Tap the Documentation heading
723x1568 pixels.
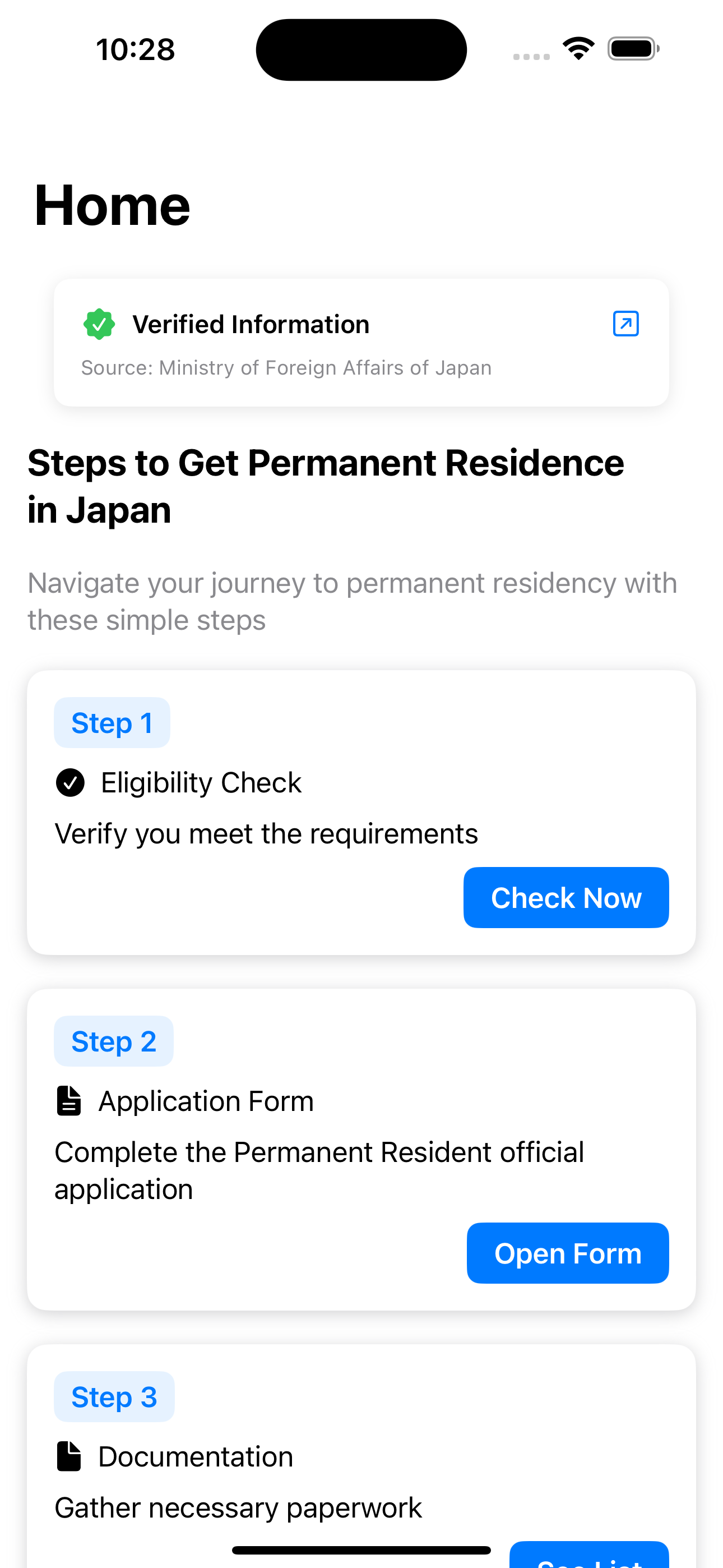(196, 1456)
